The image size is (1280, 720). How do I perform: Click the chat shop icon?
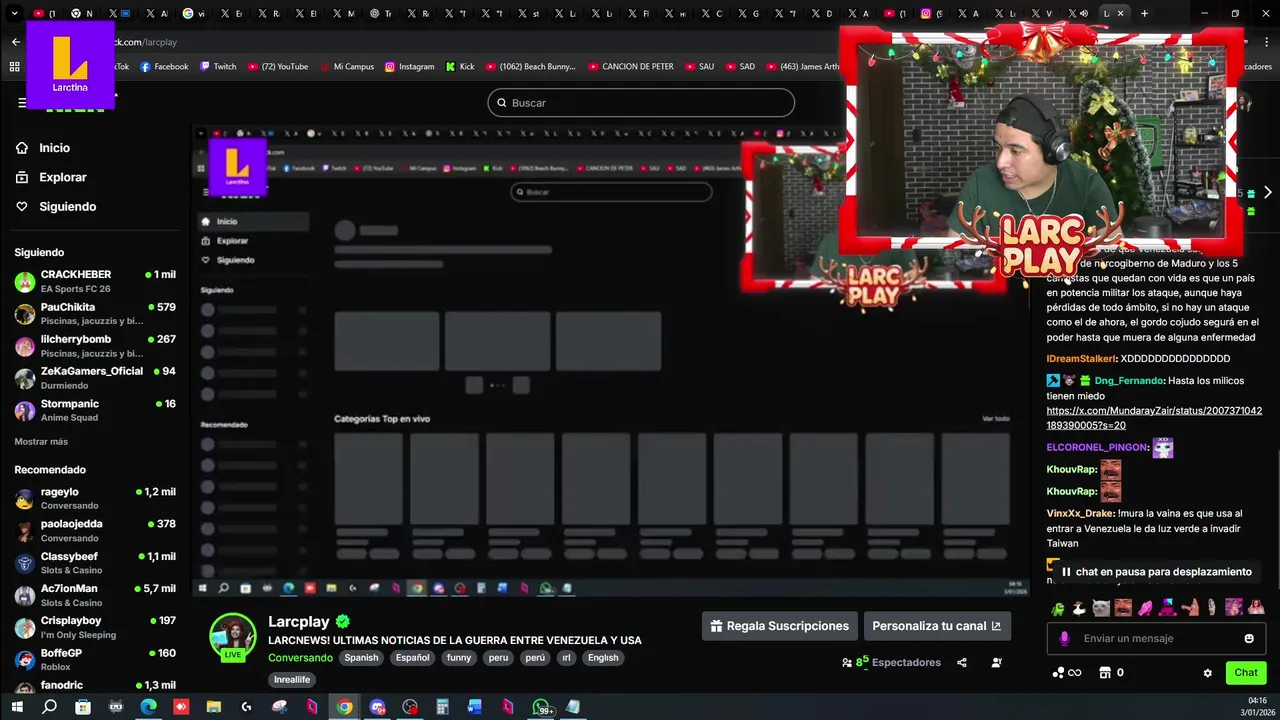[1105, 673]
